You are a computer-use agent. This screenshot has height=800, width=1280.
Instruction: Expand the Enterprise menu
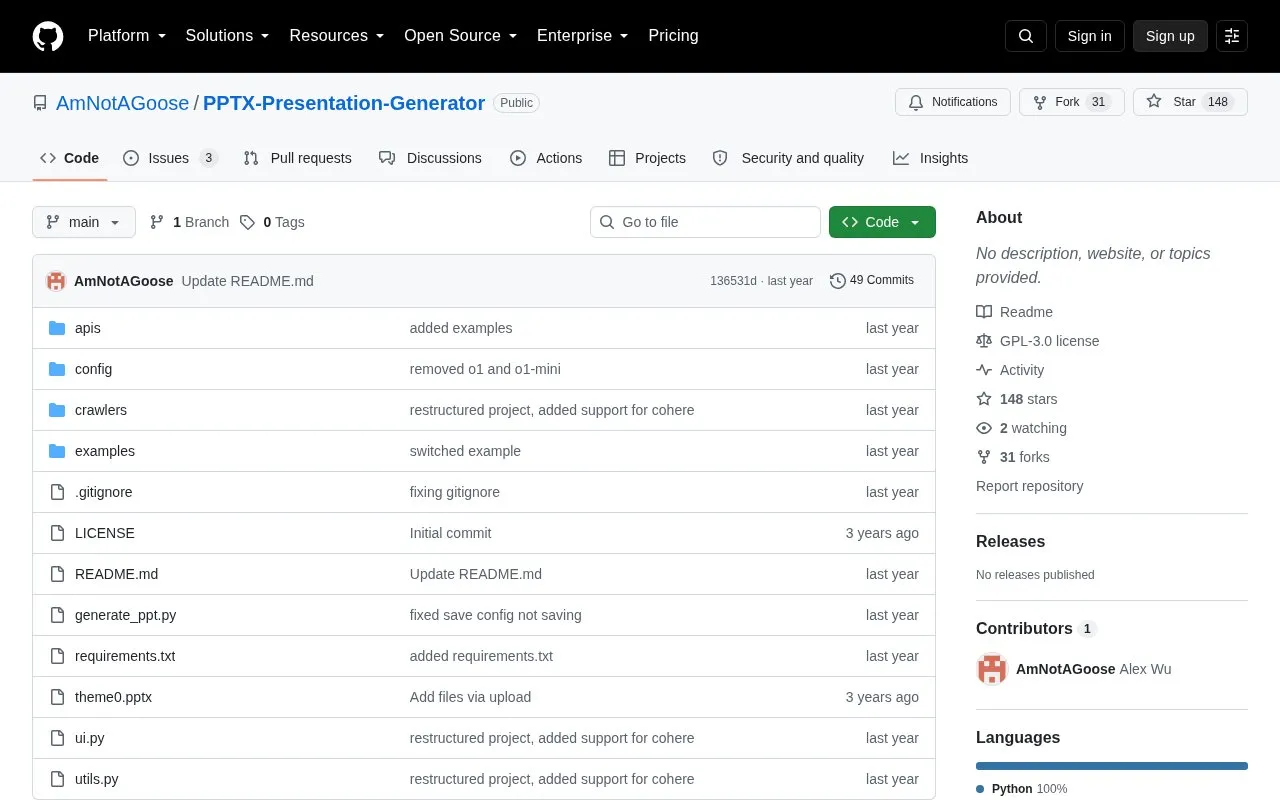[x=583, y=36]
